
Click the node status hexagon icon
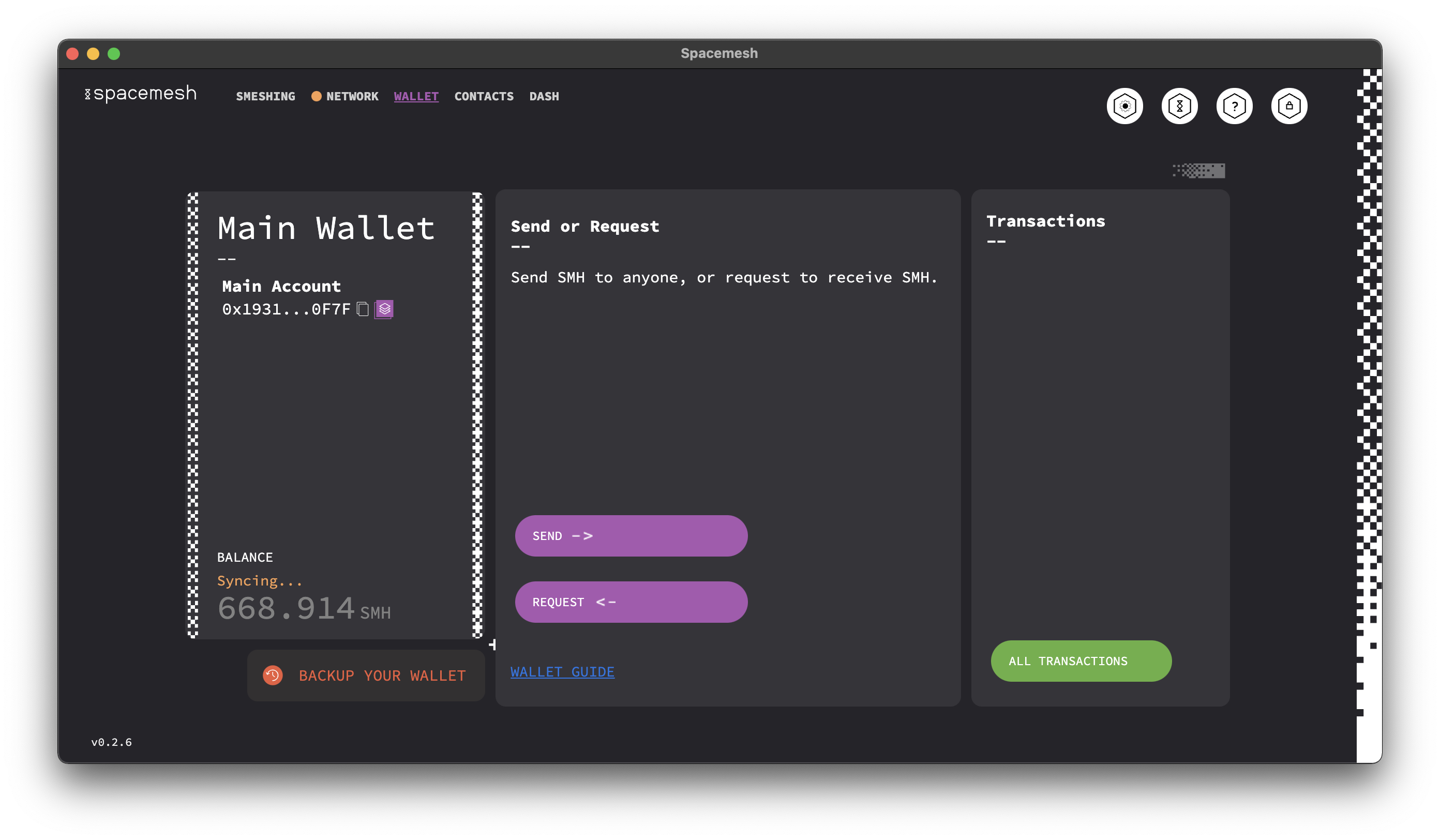tap(1179, 106)
